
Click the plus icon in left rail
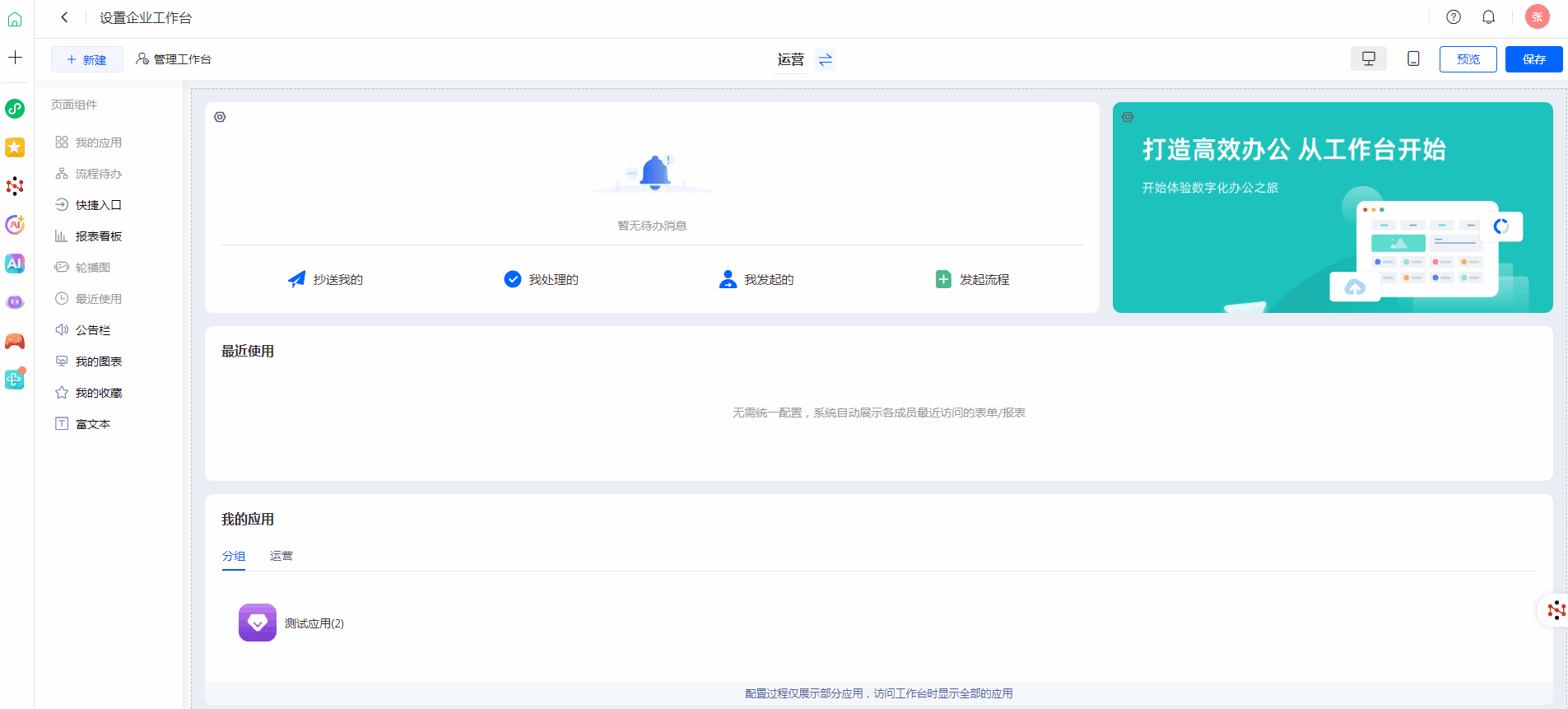coord(15,58)
